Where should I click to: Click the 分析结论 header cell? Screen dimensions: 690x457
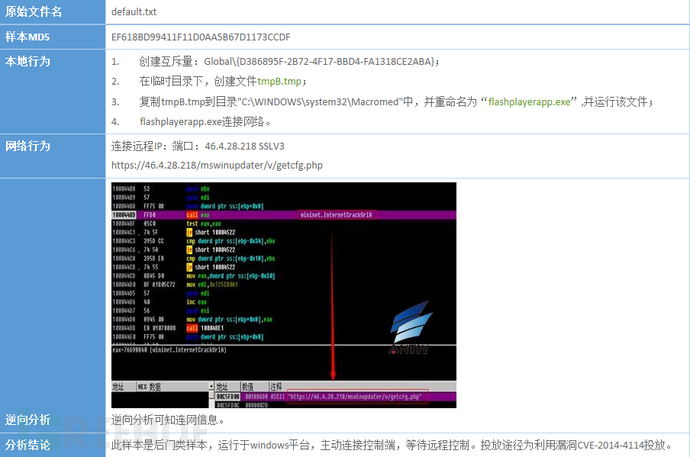pyautogui.click(x=52, y=445)
